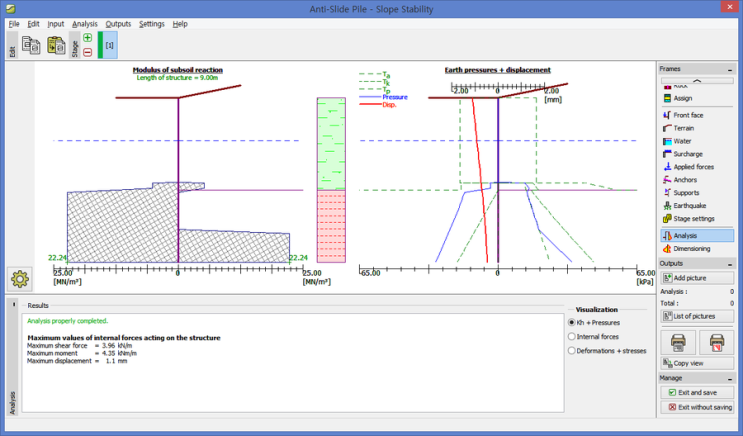
Task: Select Deformations + stresses visualization
Action: pyautogui.click(x=571, y=351)
